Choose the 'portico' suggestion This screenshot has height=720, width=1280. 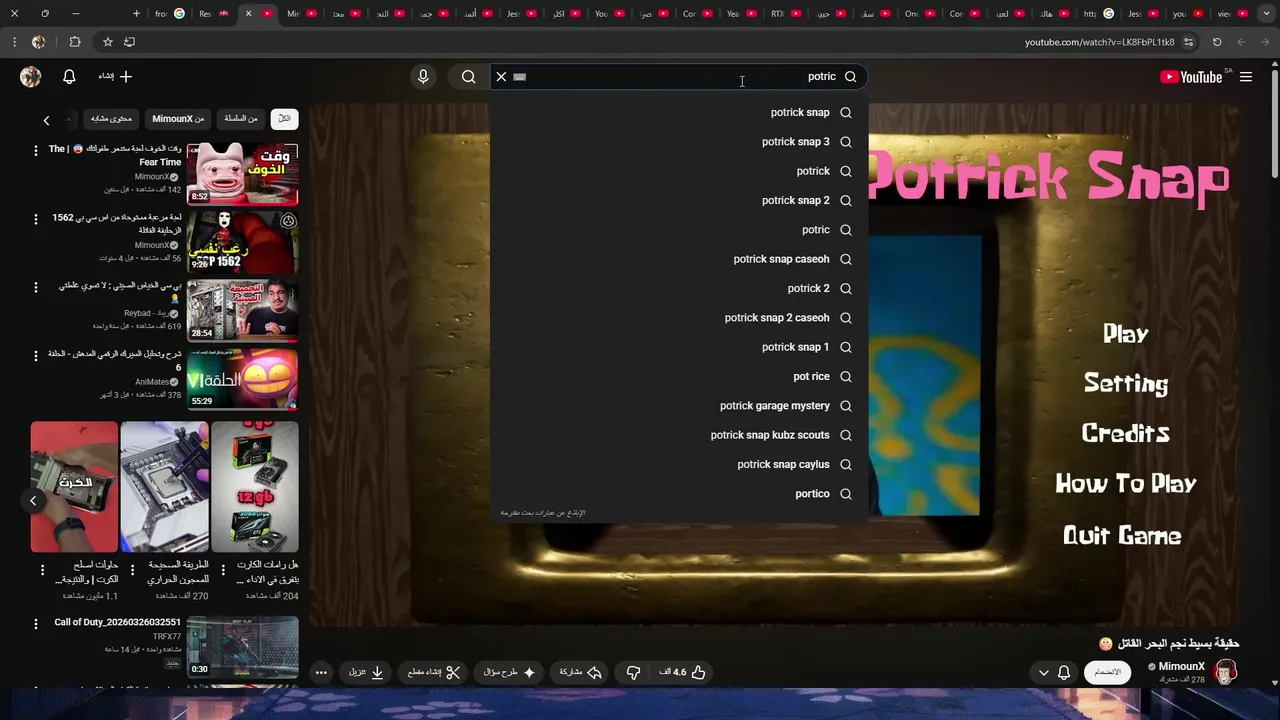pyautogui.click(x=678, y=494)
